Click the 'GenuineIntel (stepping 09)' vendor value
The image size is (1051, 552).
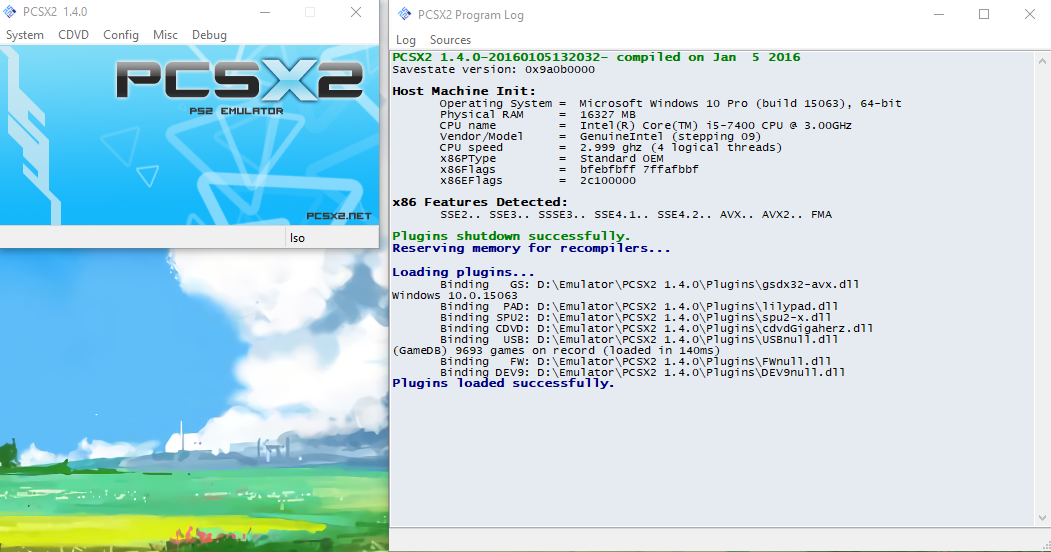(670, 137)
